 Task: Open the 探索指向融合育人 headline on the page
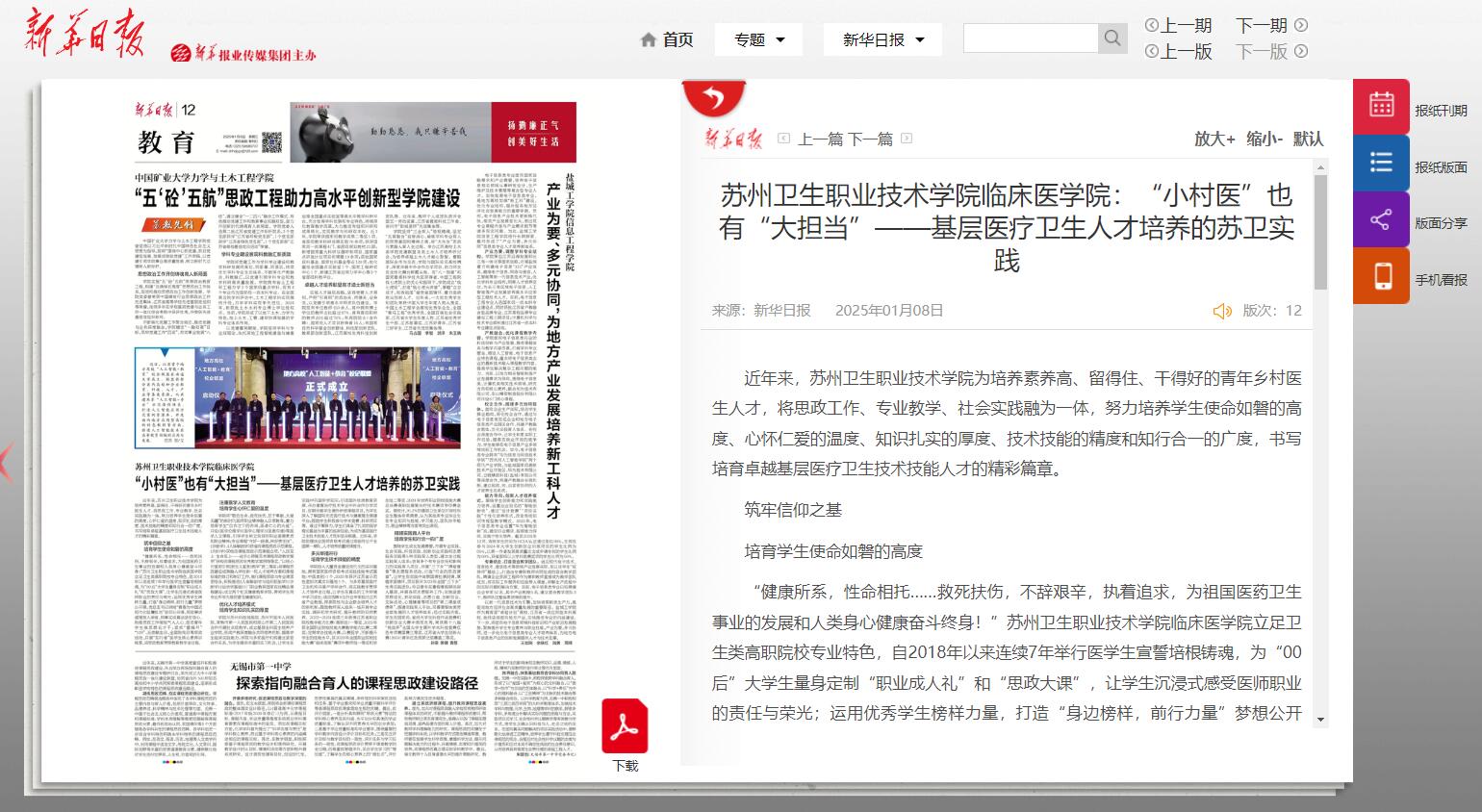click(357, 683)
